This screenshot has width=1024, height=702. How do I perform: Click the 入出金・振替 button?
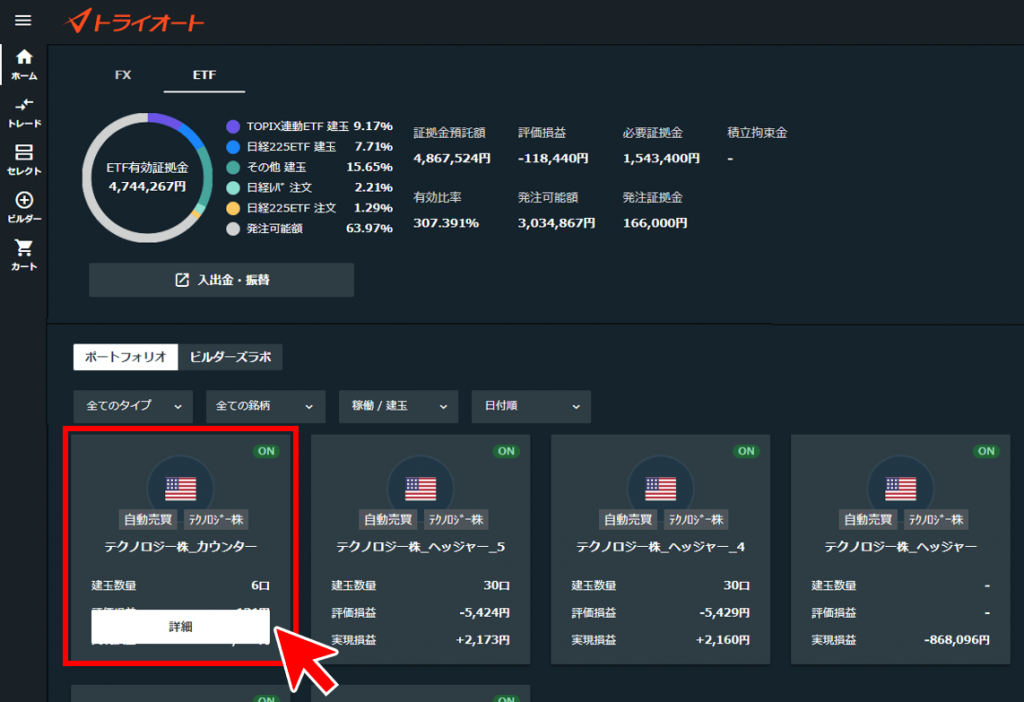point(221,280)
